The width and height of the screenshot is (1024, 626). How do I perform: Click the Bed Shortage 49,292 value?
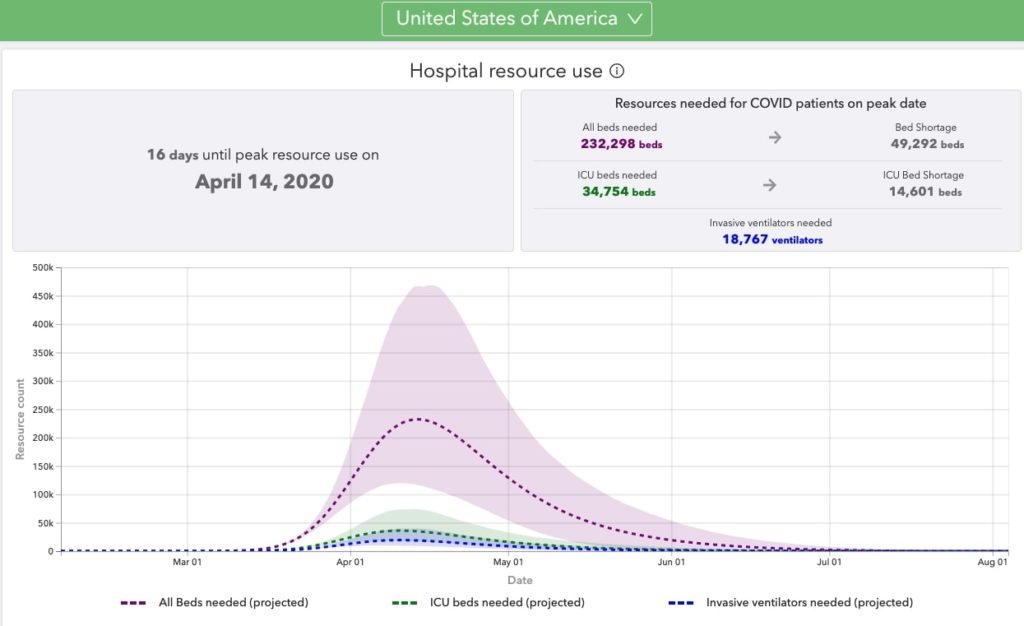(926, 144)
